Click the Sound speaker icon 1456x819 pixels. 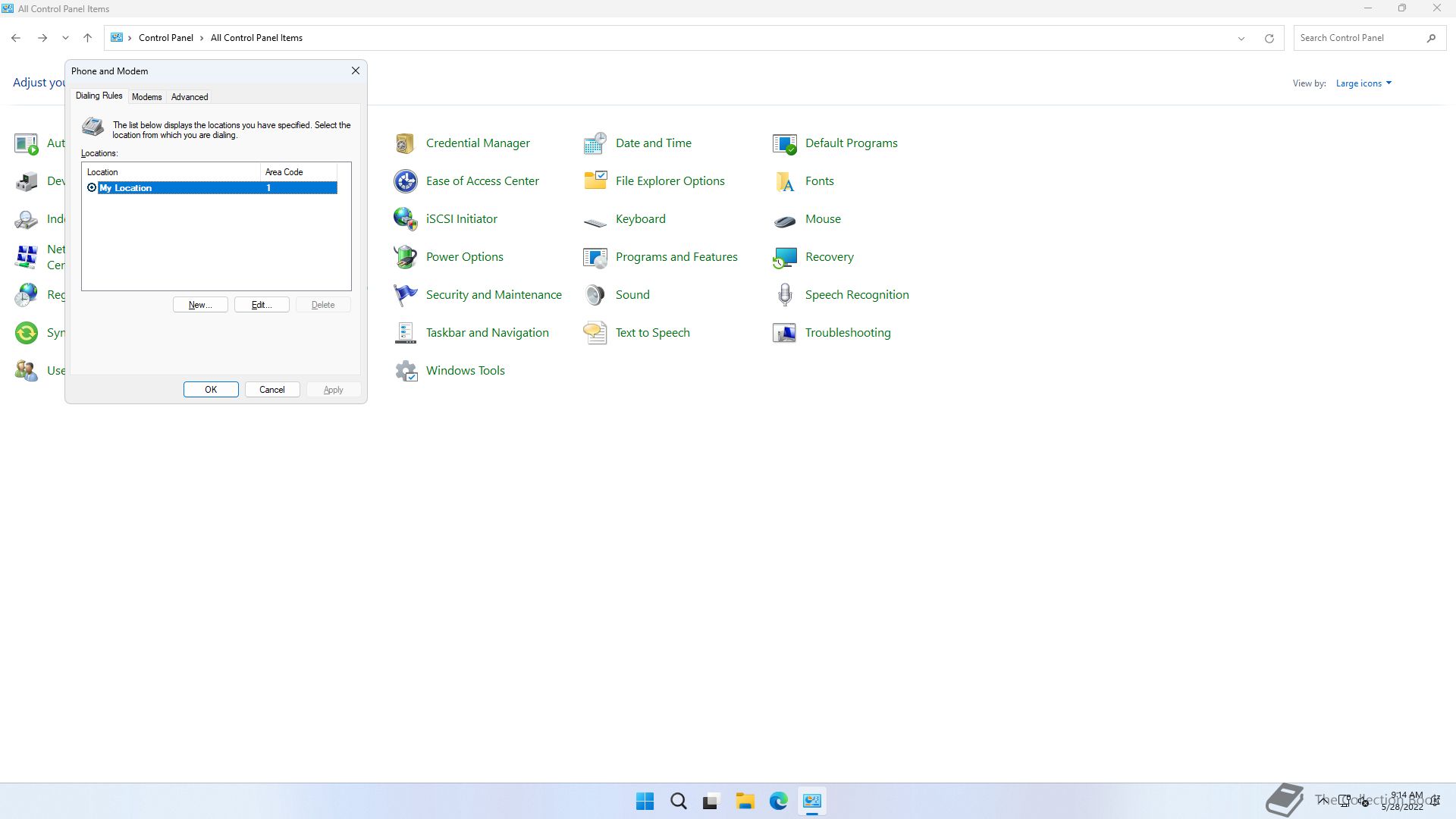point(595,295)
